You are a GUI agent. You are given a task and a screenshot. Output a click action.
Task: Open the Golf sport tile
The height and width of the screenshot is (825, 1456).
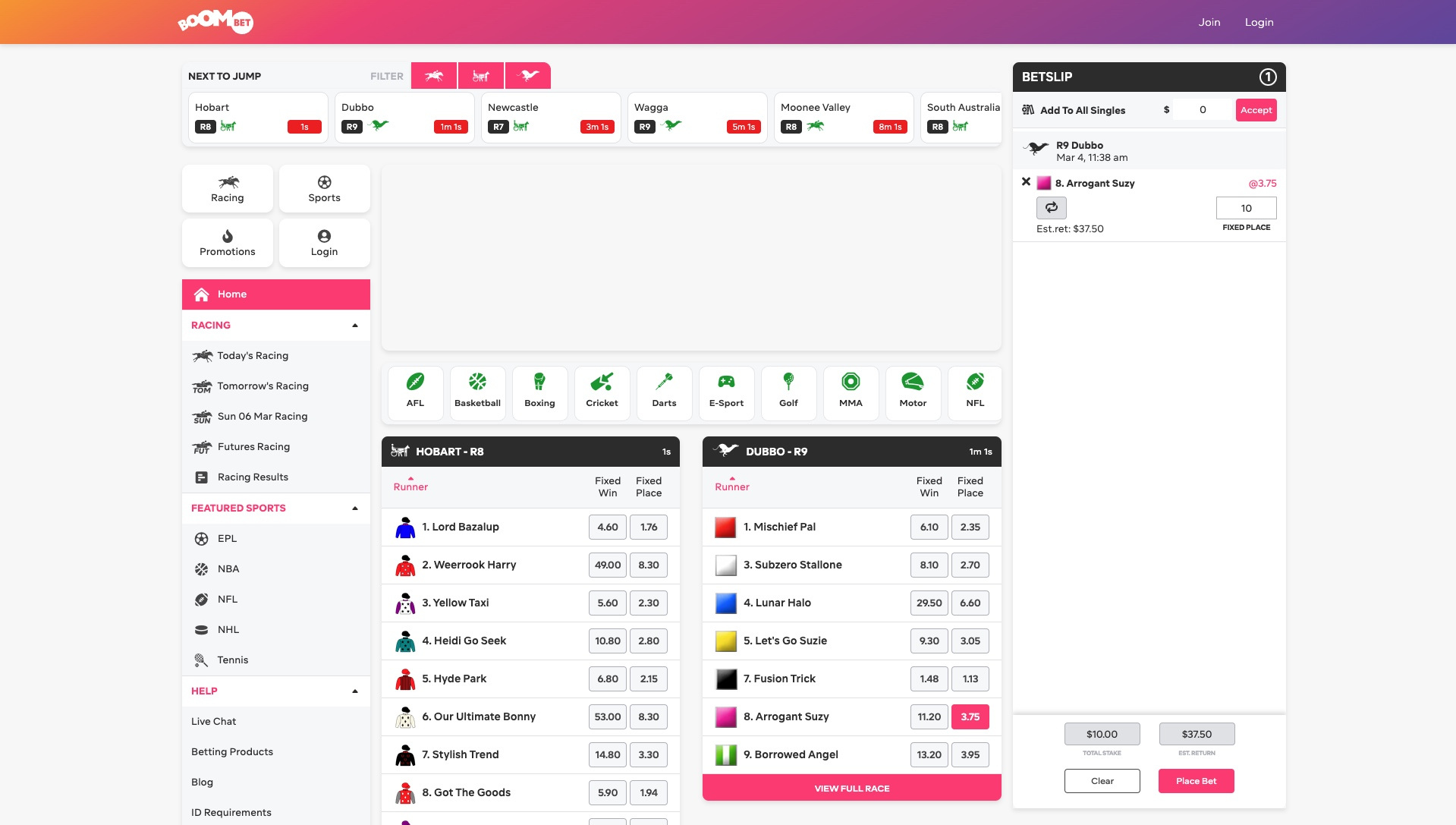point(789,392)
